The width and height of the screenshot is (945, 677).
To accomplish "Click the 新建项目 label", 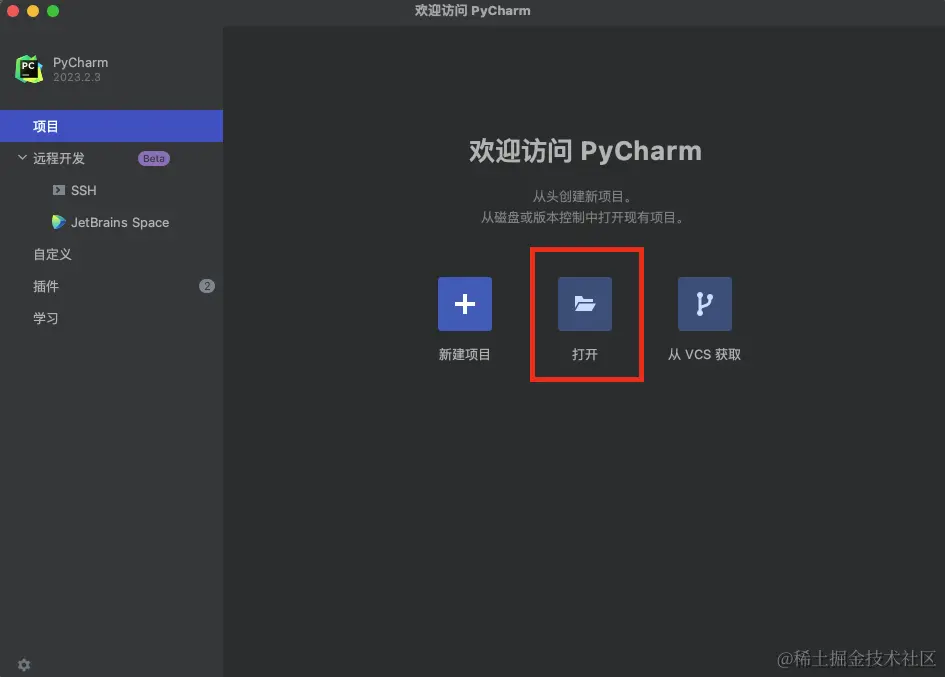I will tap(465, 354).
